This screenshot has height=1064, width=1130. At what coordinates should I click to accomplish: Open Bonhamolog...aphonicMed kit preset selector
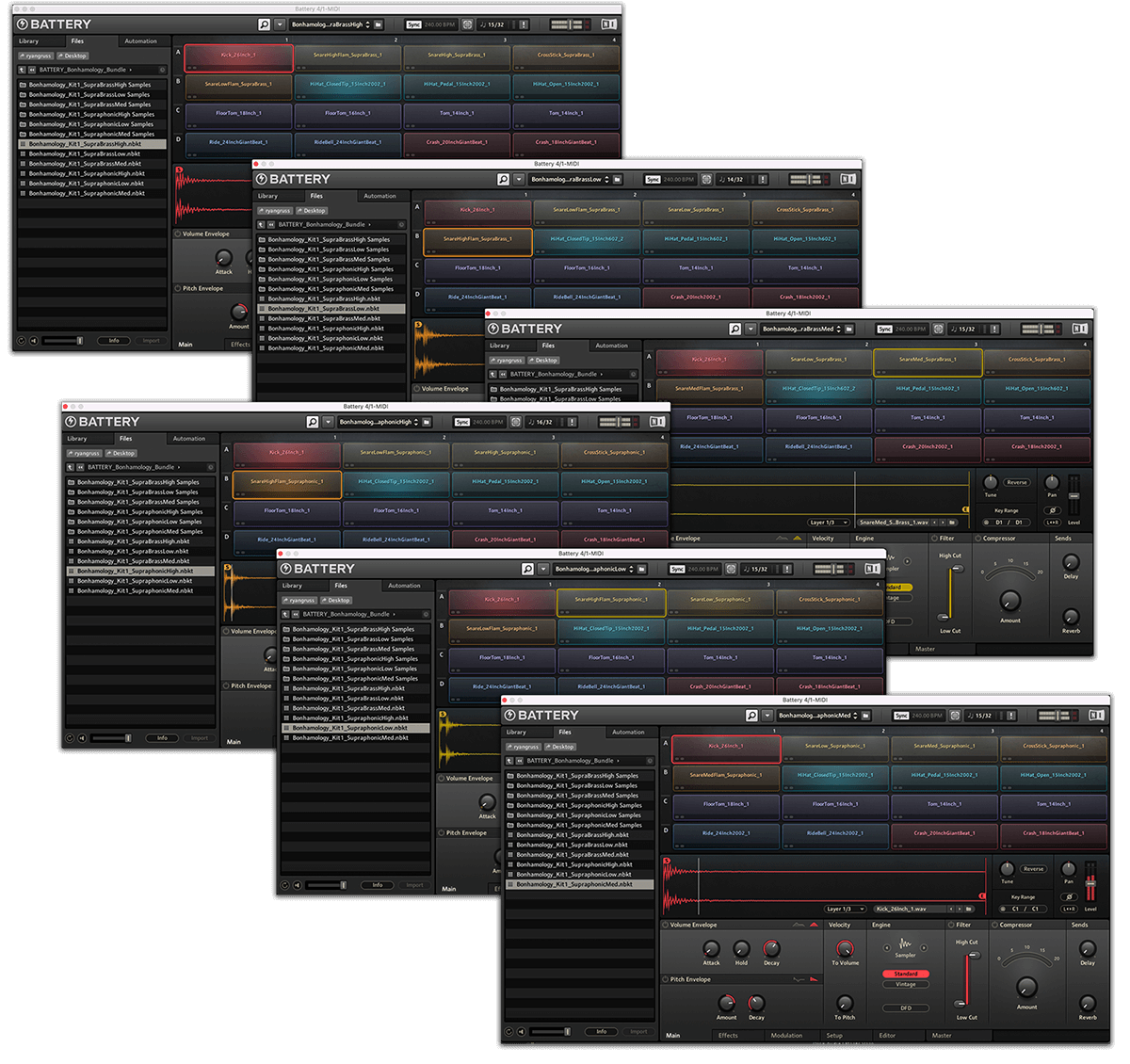[x=817, y=716]
